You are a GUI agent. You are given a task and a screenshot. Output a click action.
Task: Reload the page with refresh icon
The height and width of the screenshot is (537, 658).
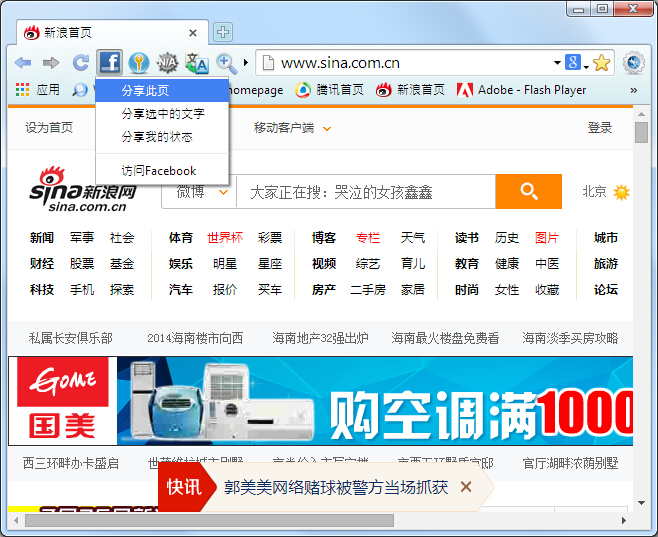pyautogui.click(x=81, y=63)
